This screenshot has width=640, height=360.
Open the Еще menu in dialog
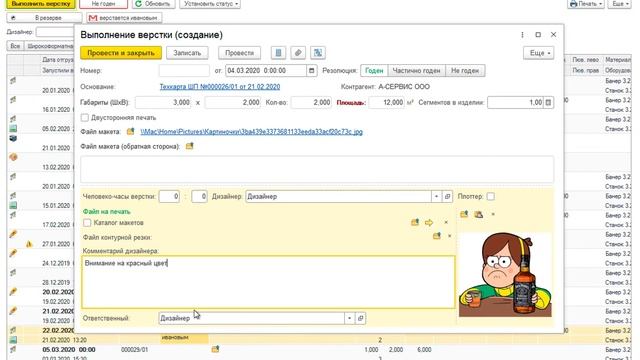[539, 53]
